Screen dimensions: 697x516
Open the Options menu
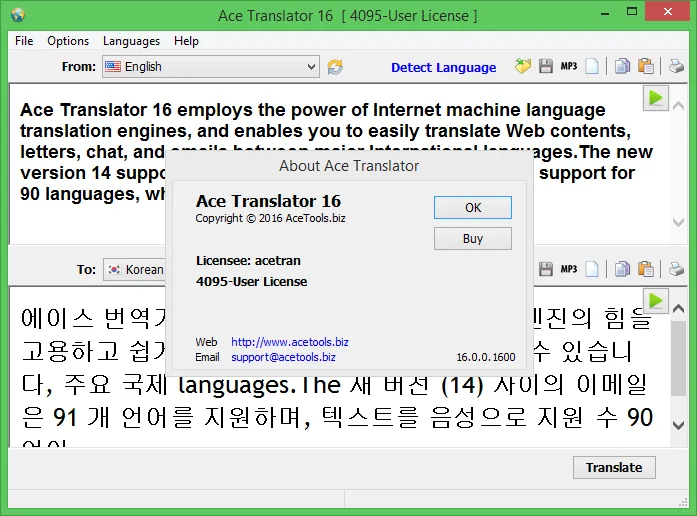point(68,41)
